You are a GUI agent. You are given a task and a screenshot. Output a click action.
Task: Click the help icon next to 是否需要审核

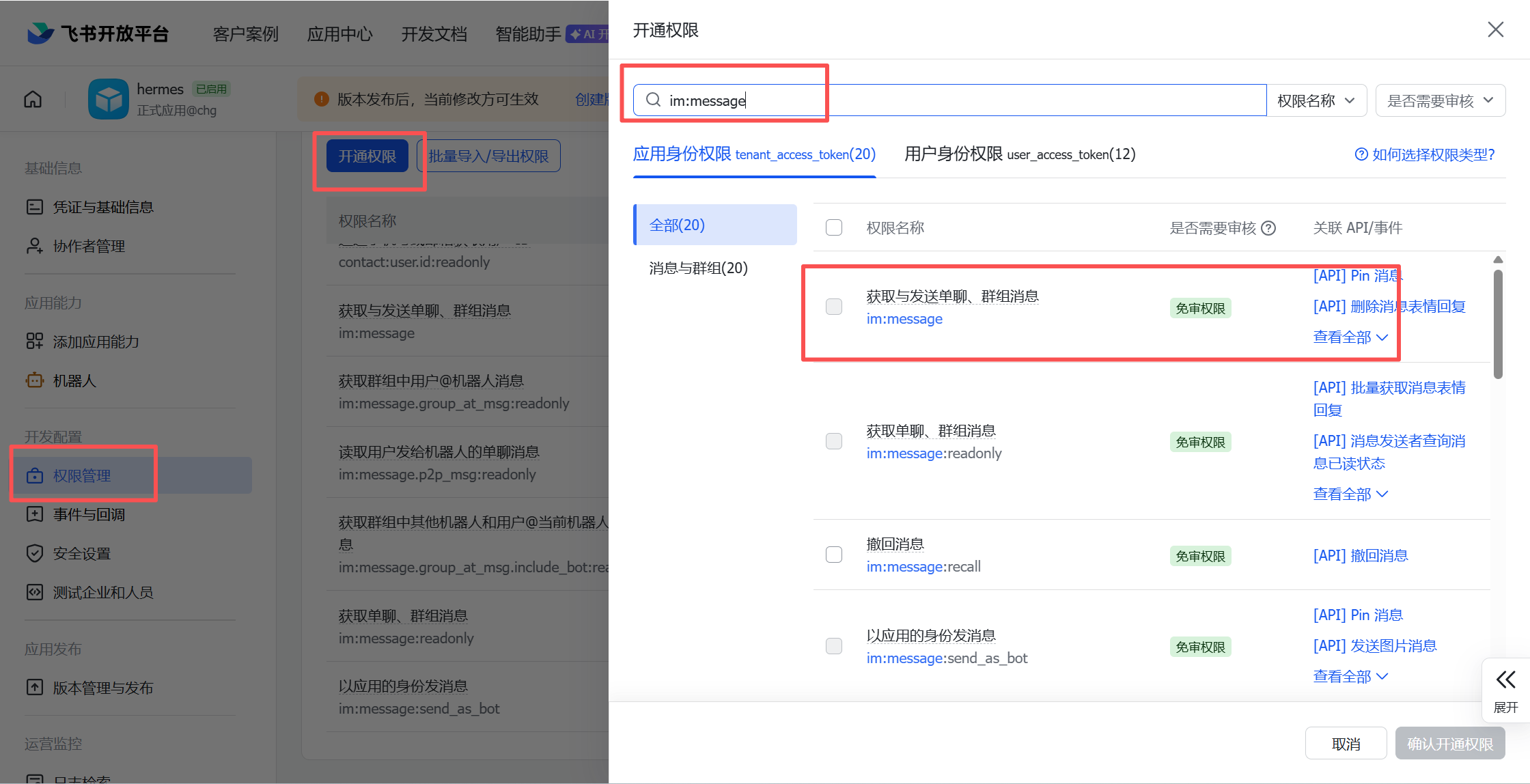tap(1268, 228)
